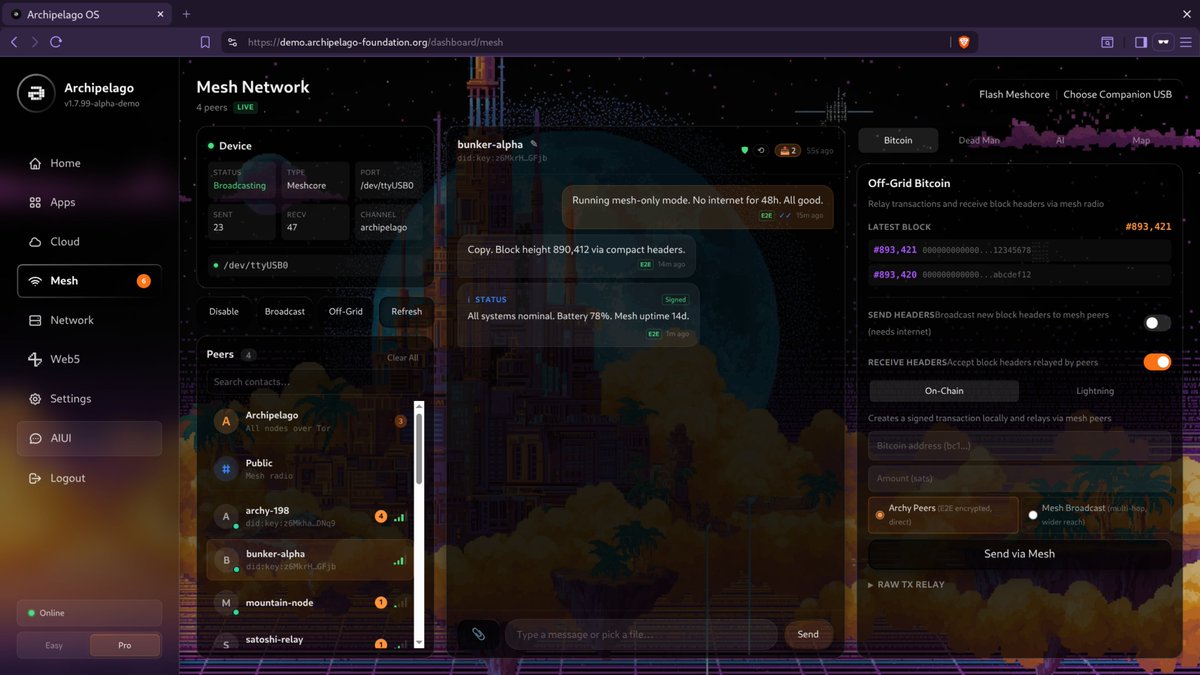Image resolution: width=1200 pixels, height=675 pixels.
Task: Focus the Amount (sats) input
Action: 1019,479
